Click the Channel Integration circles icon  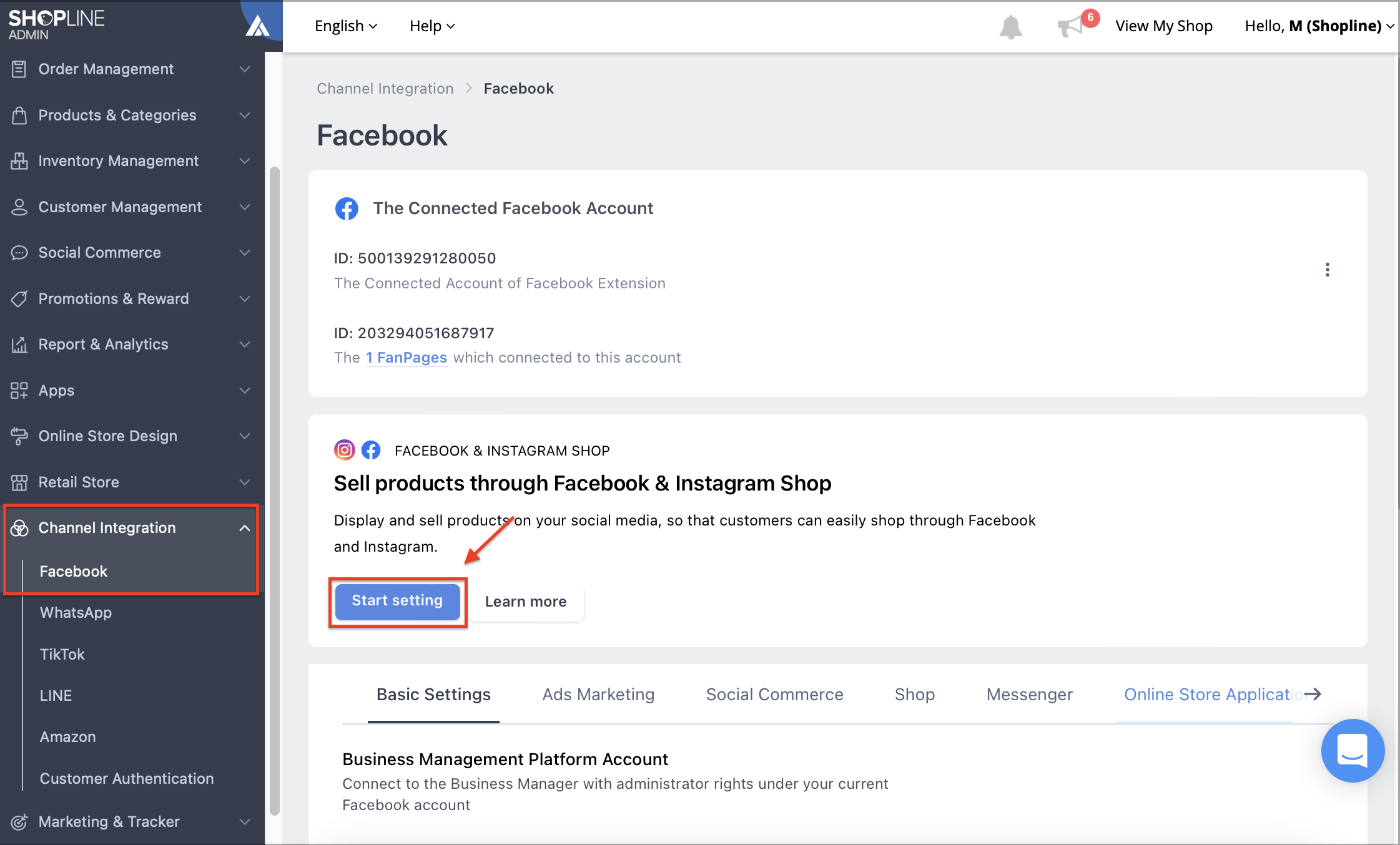click(19, 528)
